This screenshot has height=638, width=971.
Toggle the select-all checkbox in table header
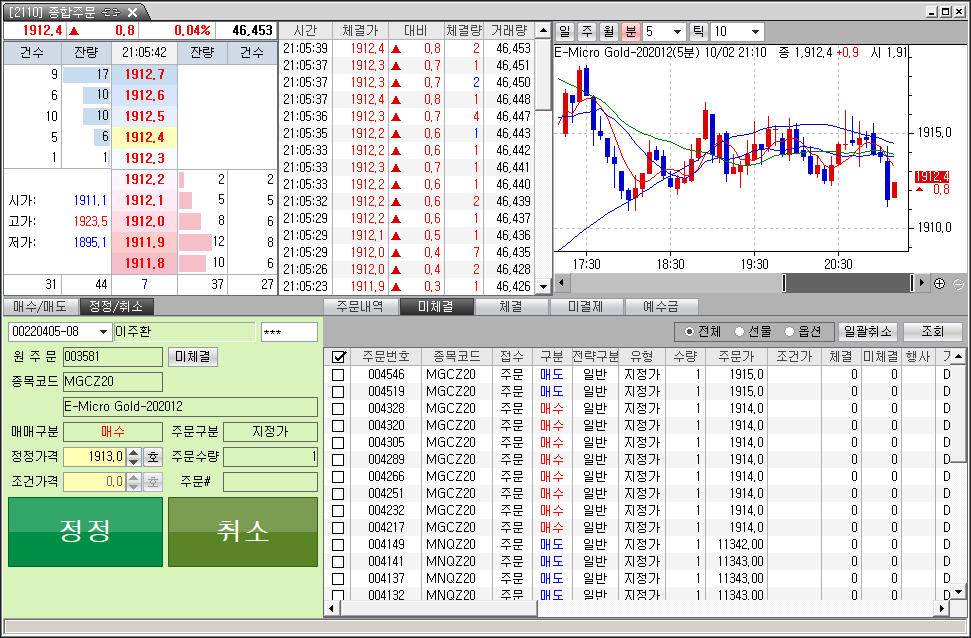pos(338,357)
